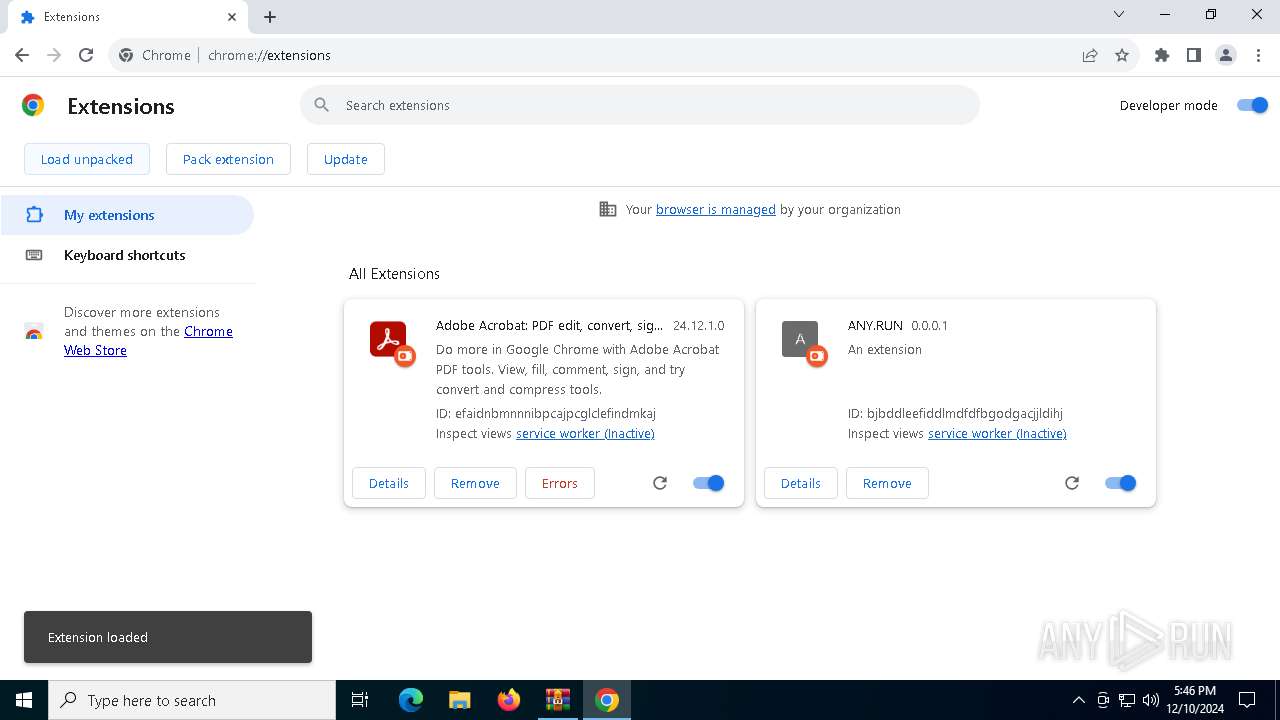Open the tab search chevron
The image size is (1280, 720).
tap(1119, 14)
